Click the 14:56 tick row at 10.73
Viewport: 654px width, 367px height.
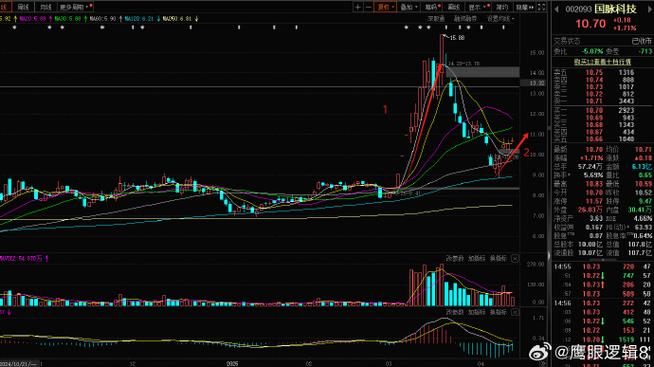(x=602, y=303)
